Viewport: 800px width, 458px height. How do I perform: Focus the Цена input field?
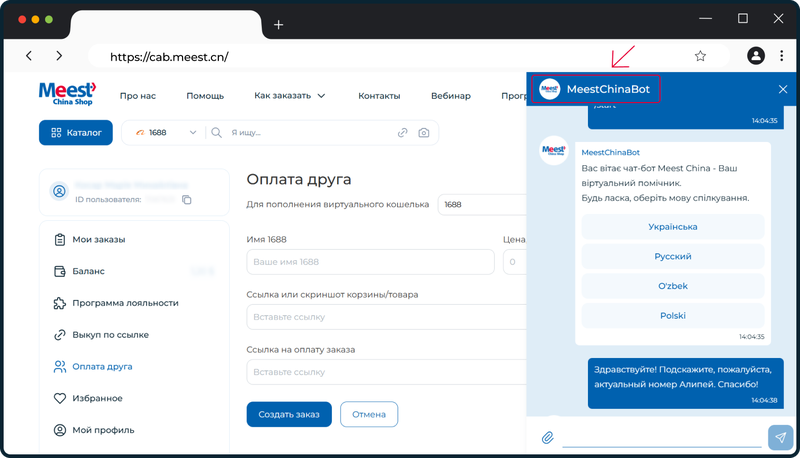(x=515, y=262)
